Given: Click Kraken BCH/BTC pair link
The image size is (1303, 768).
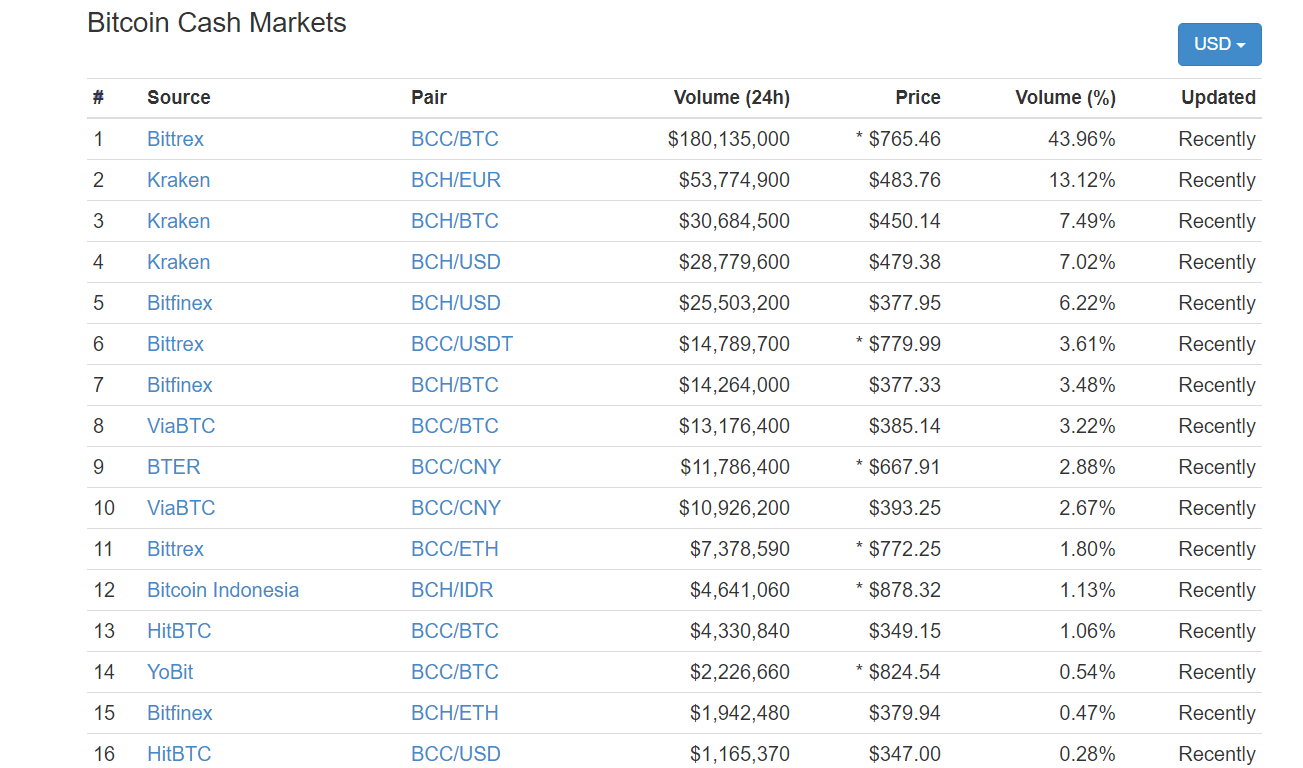Looking at the screenshot, I should (x=454, y=221).
